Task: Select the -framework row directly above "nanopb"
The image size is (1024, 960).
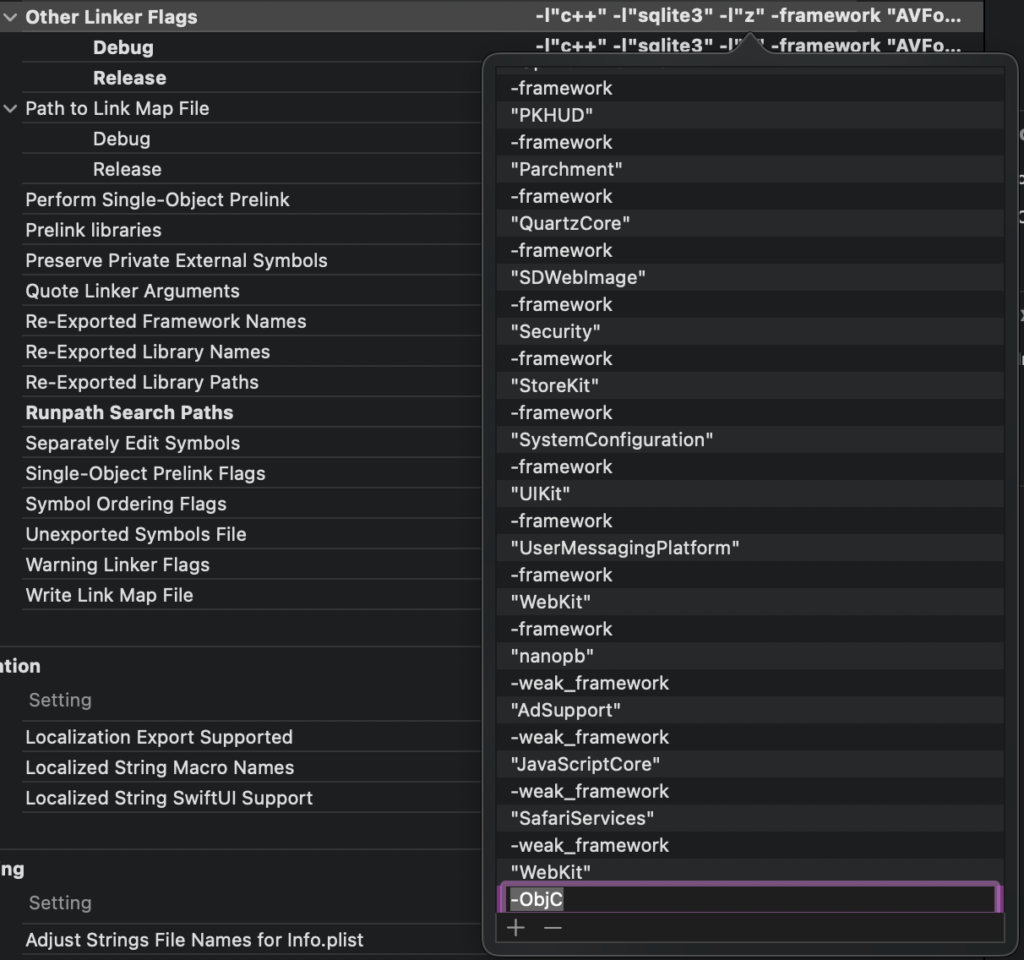Action: (750, 630)
